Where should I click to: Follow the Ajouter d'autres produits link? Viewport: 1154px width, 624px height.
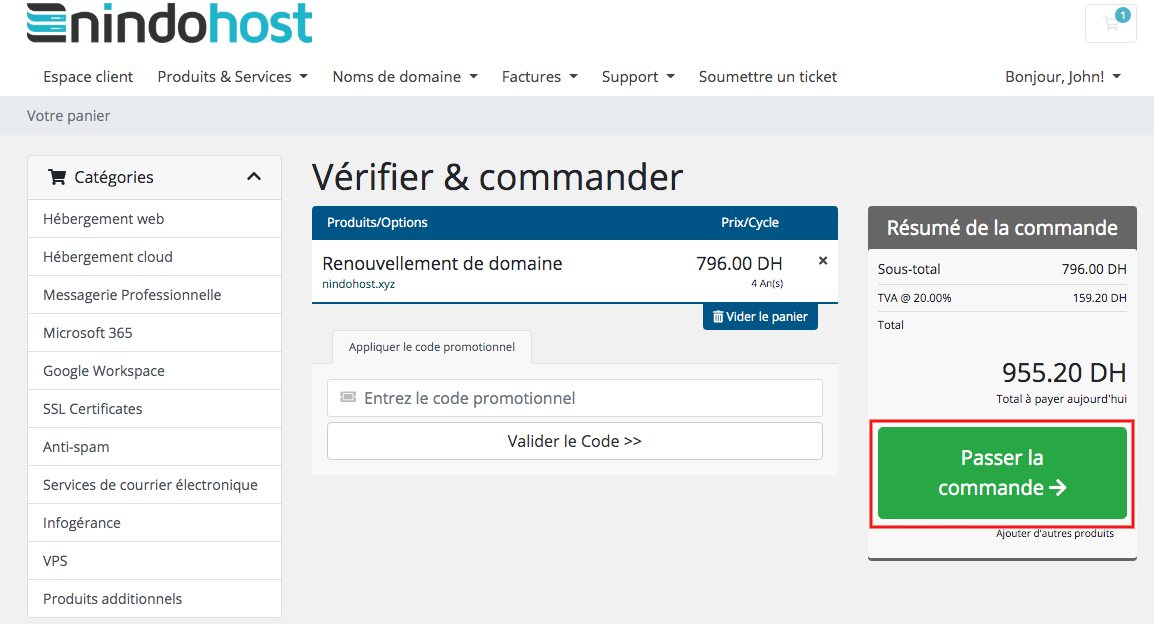1055,533
